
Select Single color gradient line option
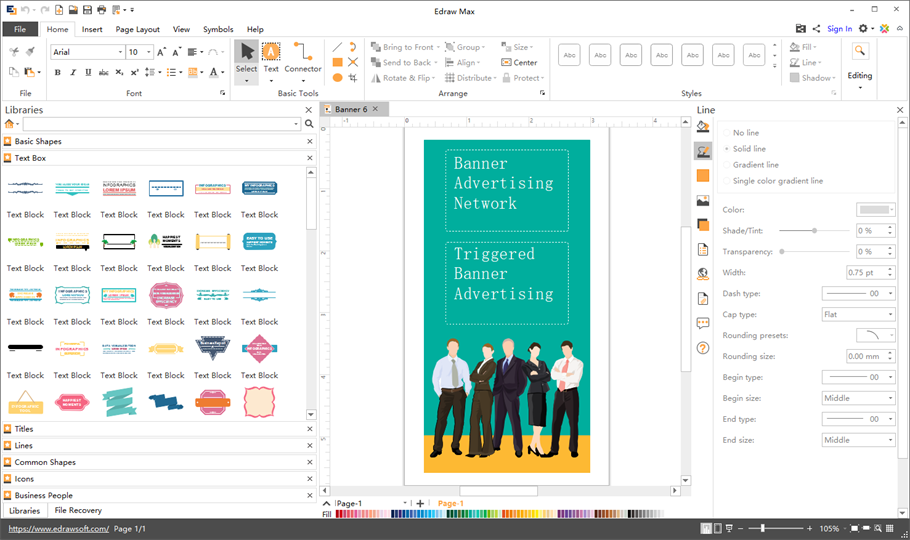727,181
